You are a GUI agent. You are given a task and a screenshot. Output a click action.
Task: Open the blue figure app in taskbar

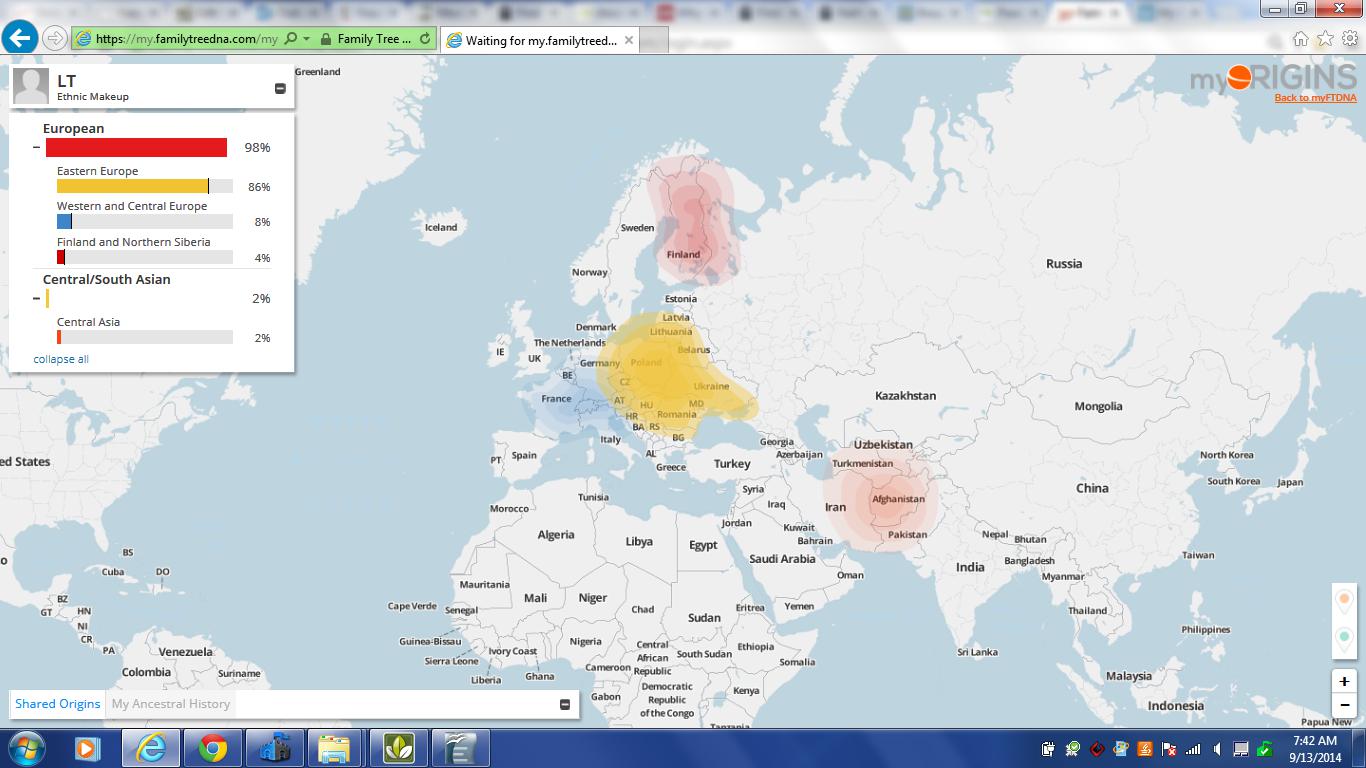click(274, 748)
